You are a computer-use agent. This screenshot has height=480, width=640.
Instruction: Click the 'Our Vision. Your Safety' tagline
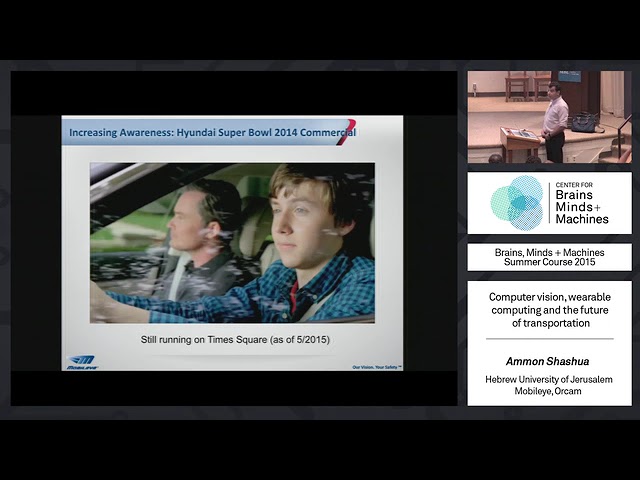click(377, 367)
